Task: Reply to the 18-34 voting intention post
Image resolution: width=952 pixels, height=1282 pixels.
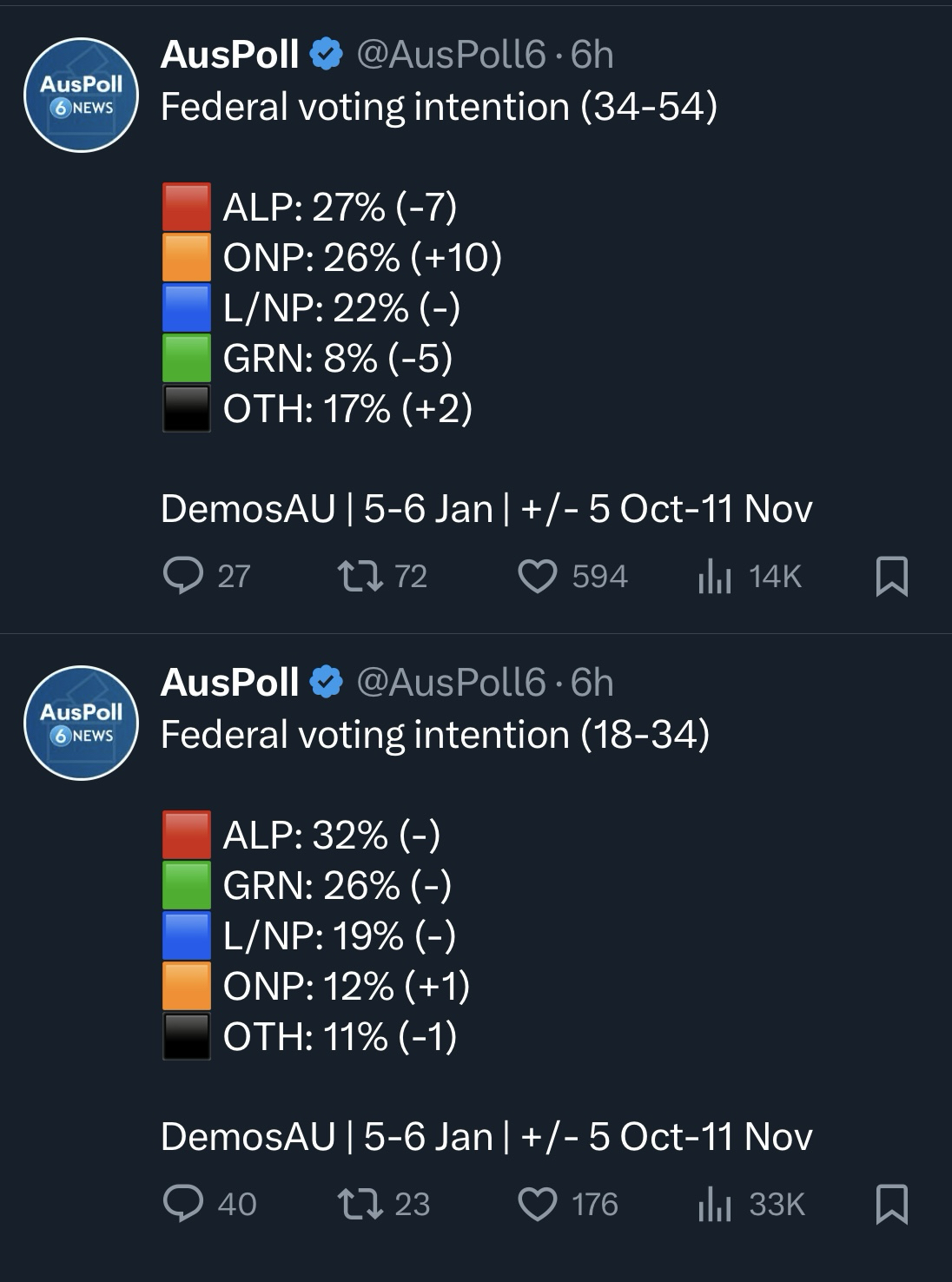Action: pyautogui.click(x=183, y=1204)
